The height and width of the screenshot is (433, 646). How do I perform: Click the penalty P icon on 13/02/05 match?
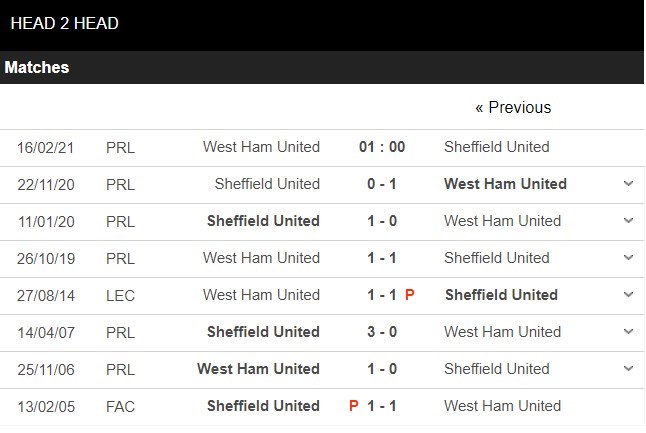(351, 406)
